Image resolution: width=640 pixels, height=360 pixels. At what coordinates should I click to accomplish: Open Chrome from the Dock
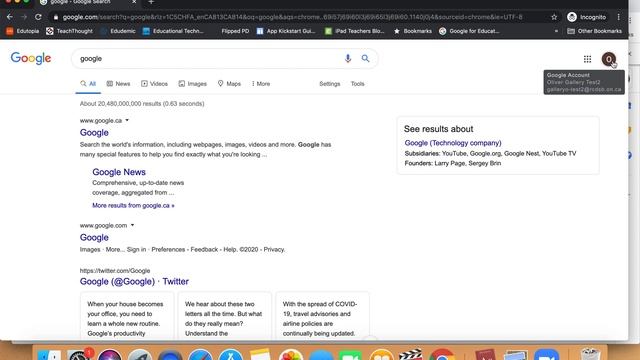pyautogui.click(x=442, y=355)
